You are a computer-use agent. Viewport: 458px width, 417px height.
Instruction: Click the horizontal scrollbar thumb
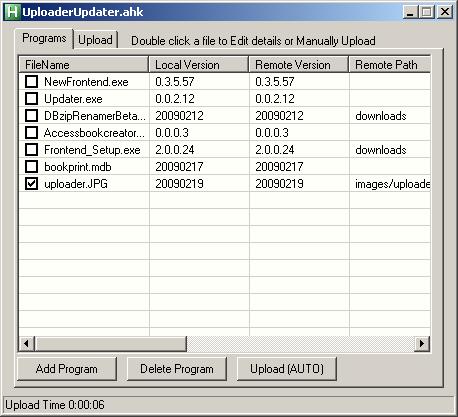click(110, 343)
